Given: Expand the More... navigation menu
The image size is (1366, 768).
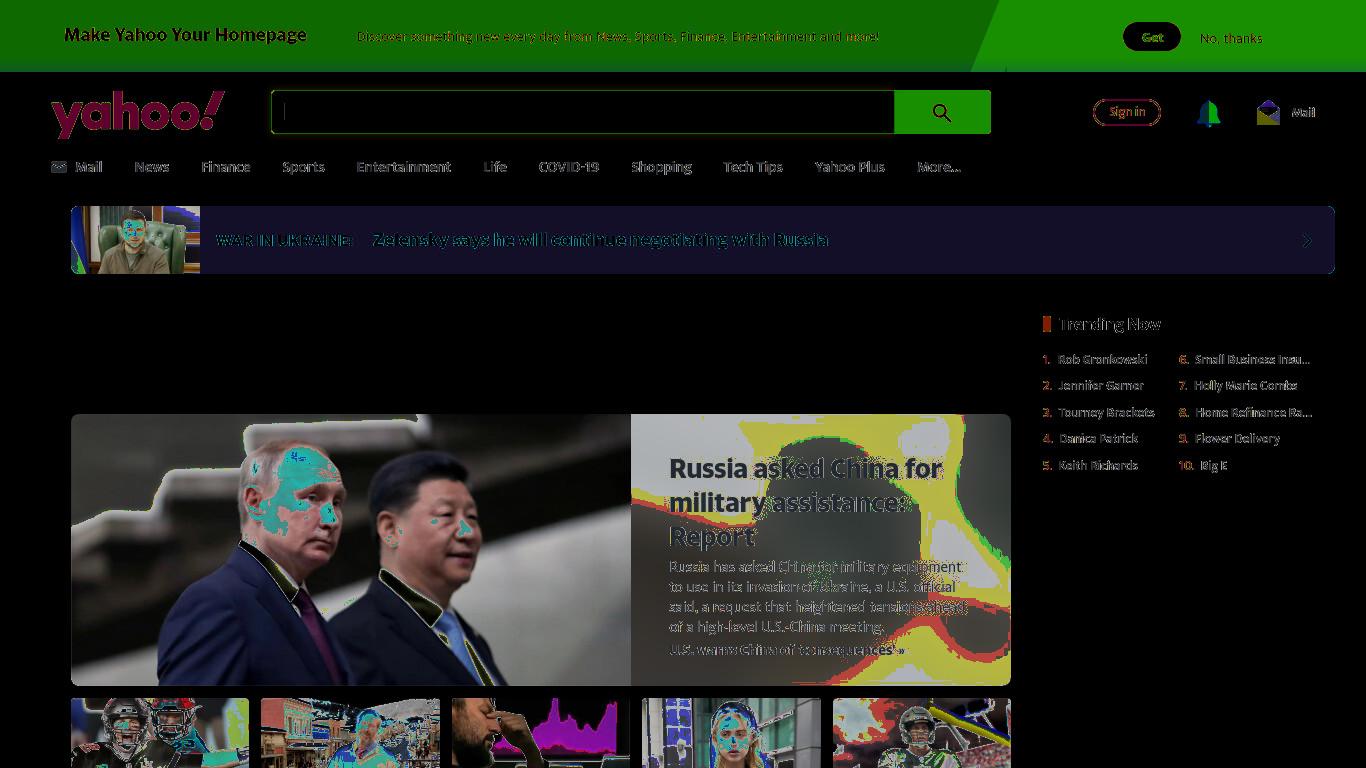Looking at the screenshot, I should coord(939,167).
